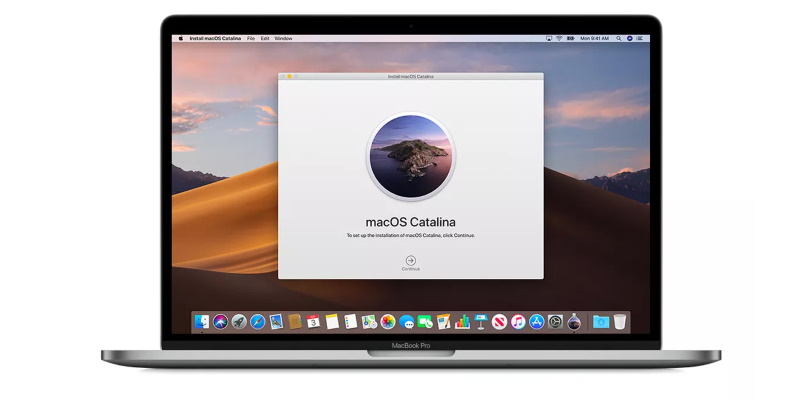Screen dimensions: 800x400
Task: Open iTunes music note icon in the Dock
Action: [x=518, y=322]
